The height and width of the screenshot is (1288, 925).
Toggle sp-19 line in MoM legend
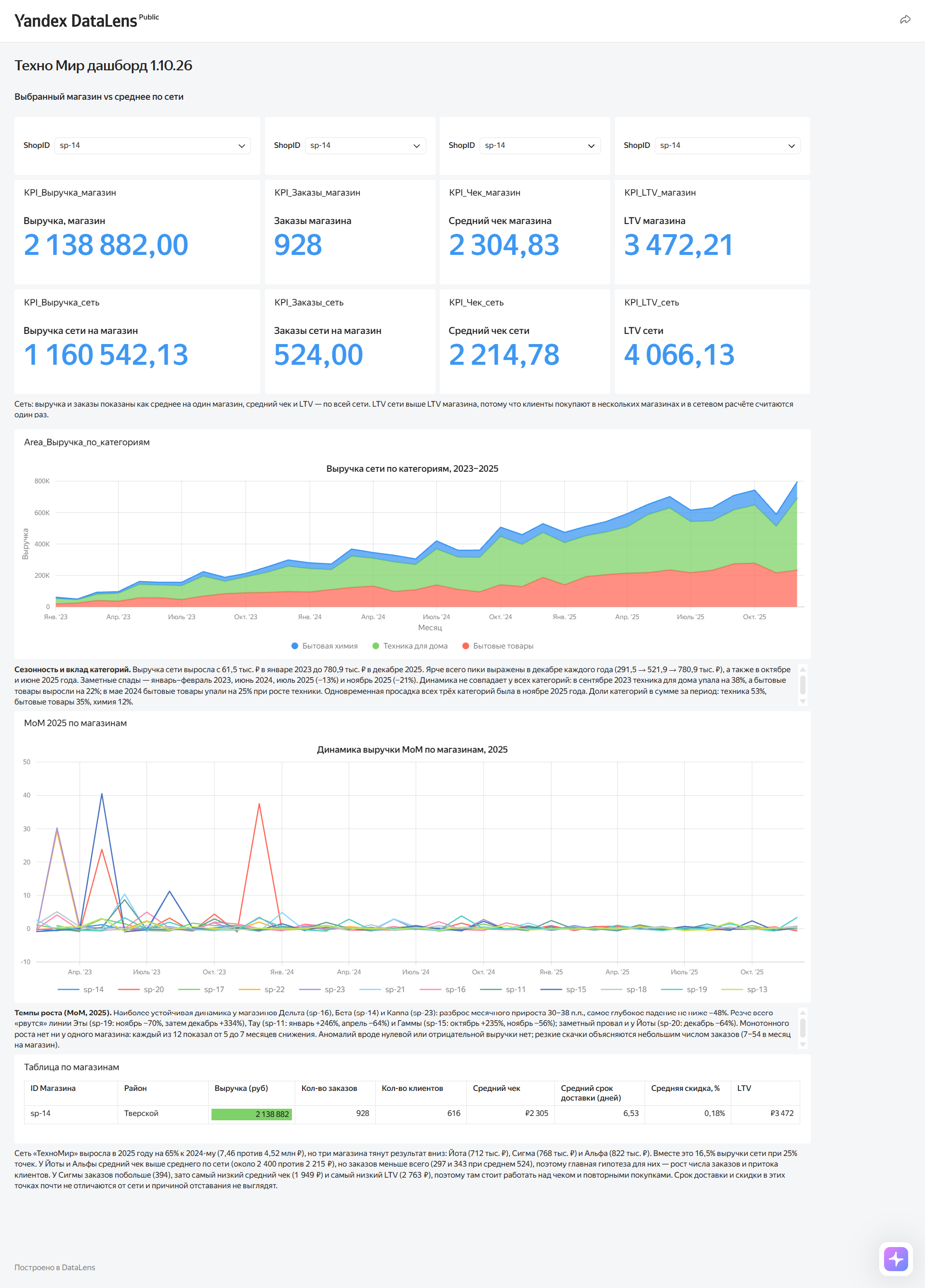[684, 989]
